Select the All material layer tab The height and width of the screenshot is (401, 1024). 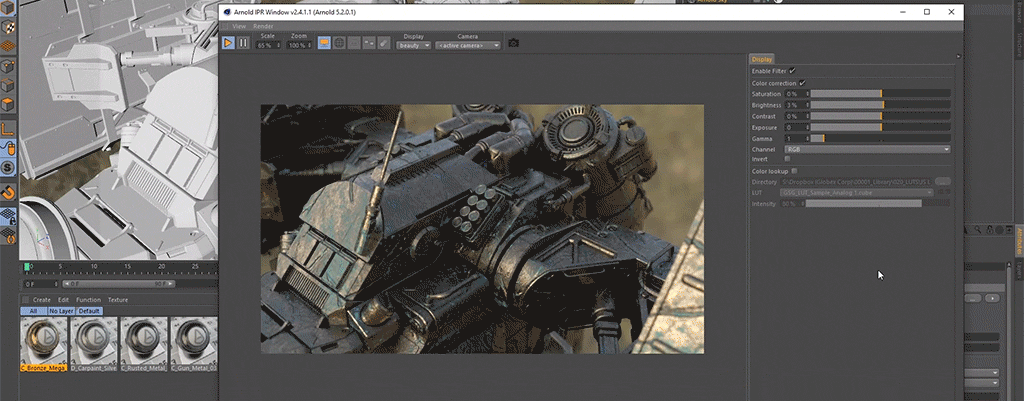[33, 311]
